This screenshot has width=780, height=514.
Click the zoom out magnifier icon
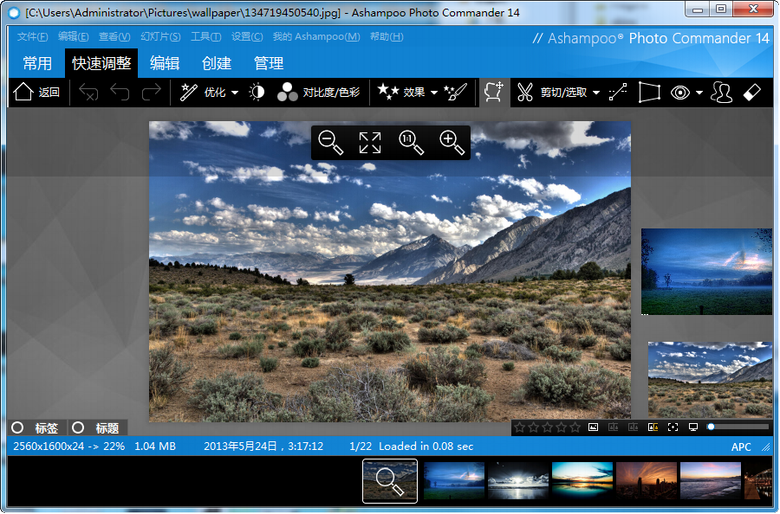point(331,143)
